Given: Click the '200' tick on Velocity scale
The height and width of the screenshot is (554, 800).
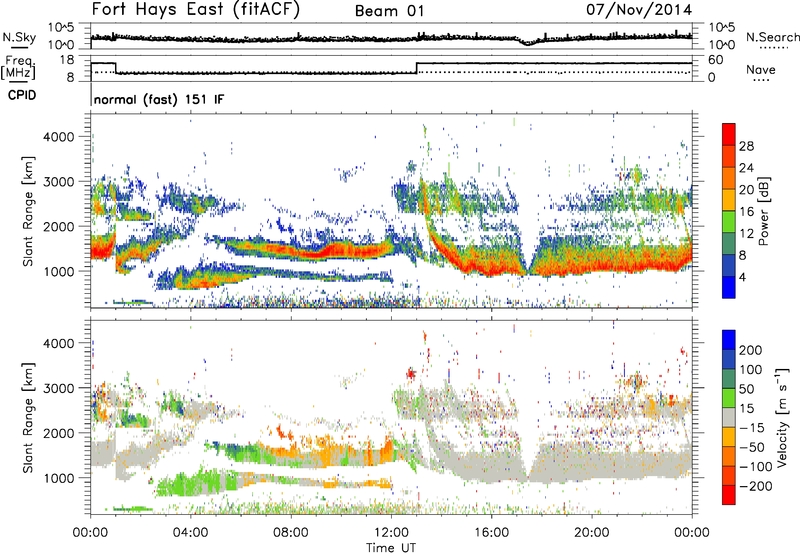Looking at the screenshot, I should [751, 350].
